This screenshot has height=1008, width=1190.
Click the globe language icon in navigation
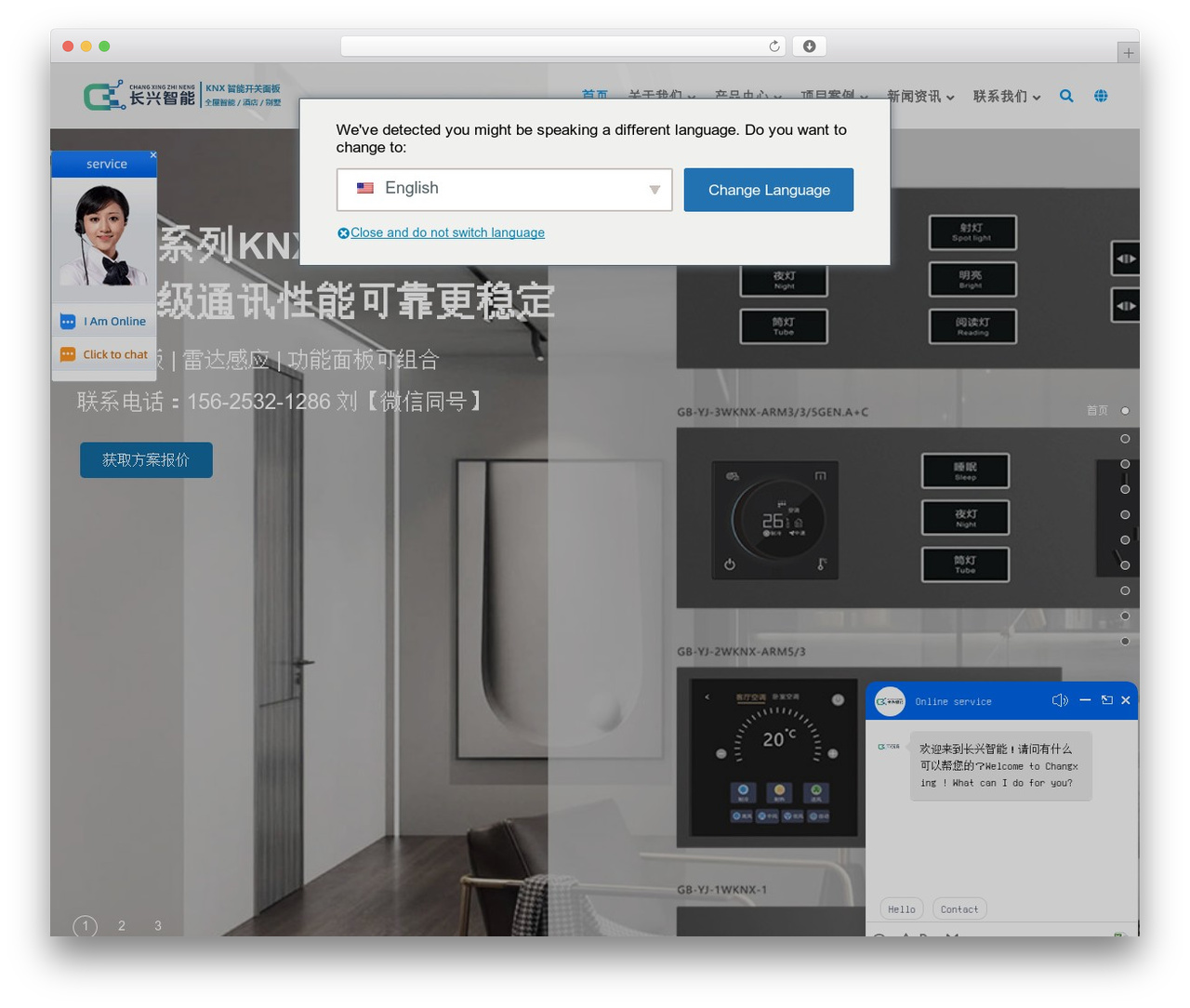pyautogui.click(x=1101, y=96)
